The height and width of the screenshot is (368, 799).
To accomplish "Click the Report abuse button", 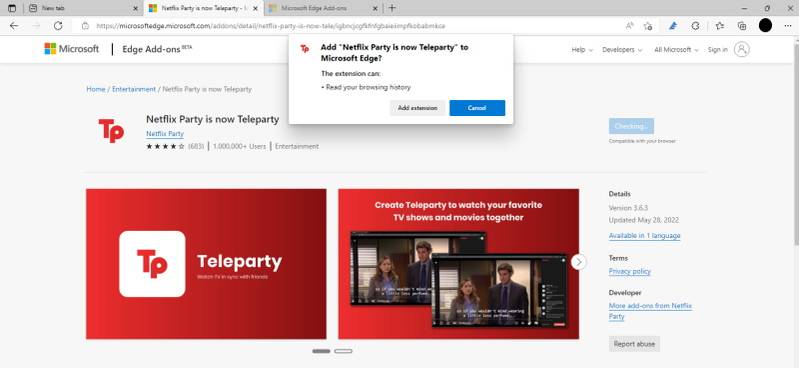I will [634, 344].
